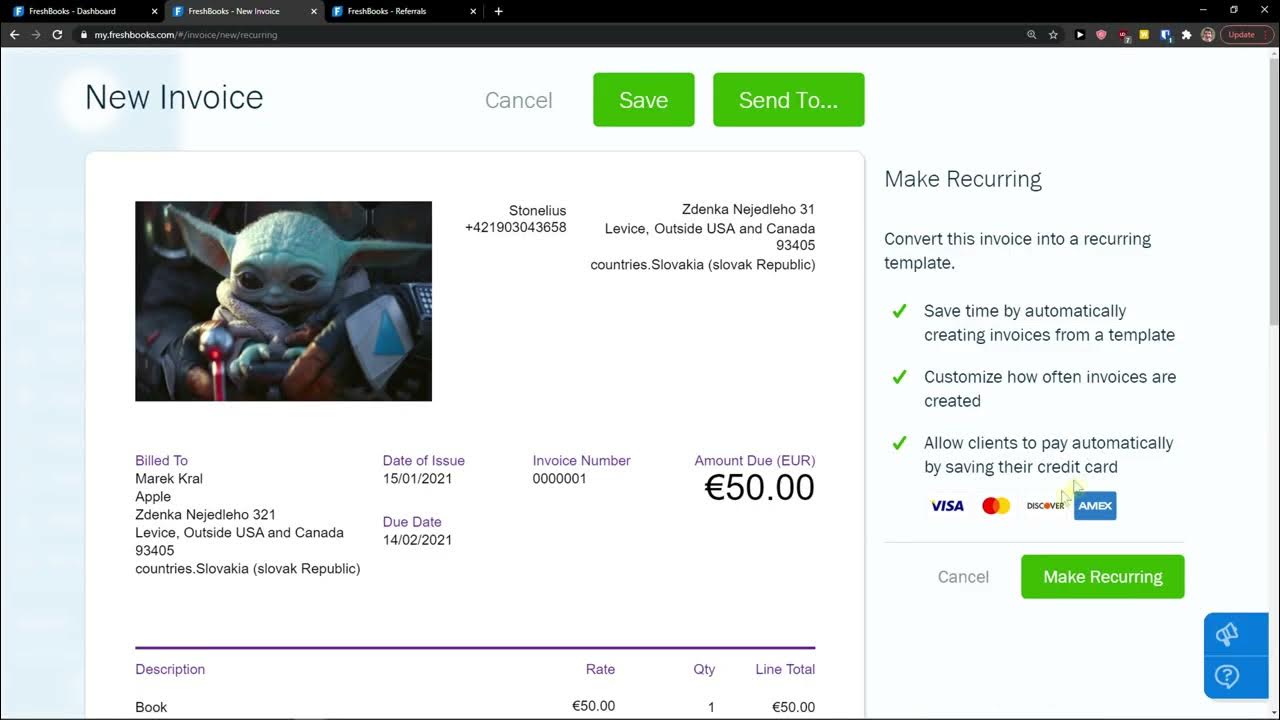Click the New Invoice page title

click(174, 97)
